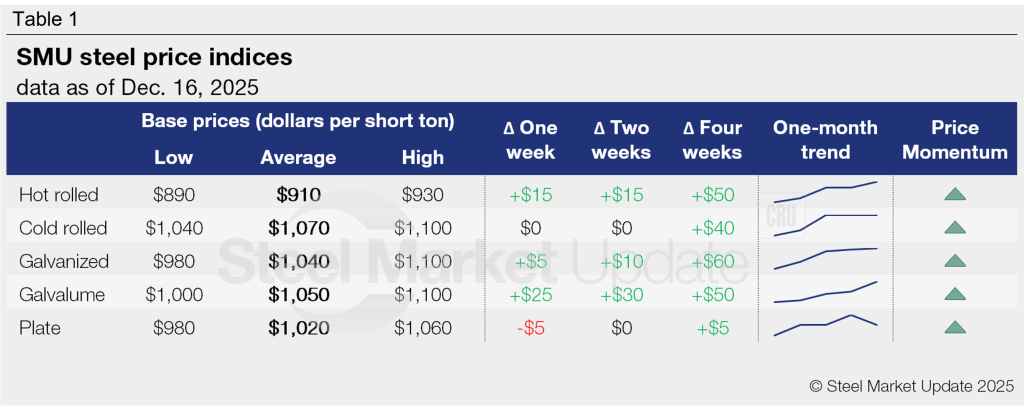Click the Plate one-month trend sparkline
1024x413 pixels.
(825, 324)
